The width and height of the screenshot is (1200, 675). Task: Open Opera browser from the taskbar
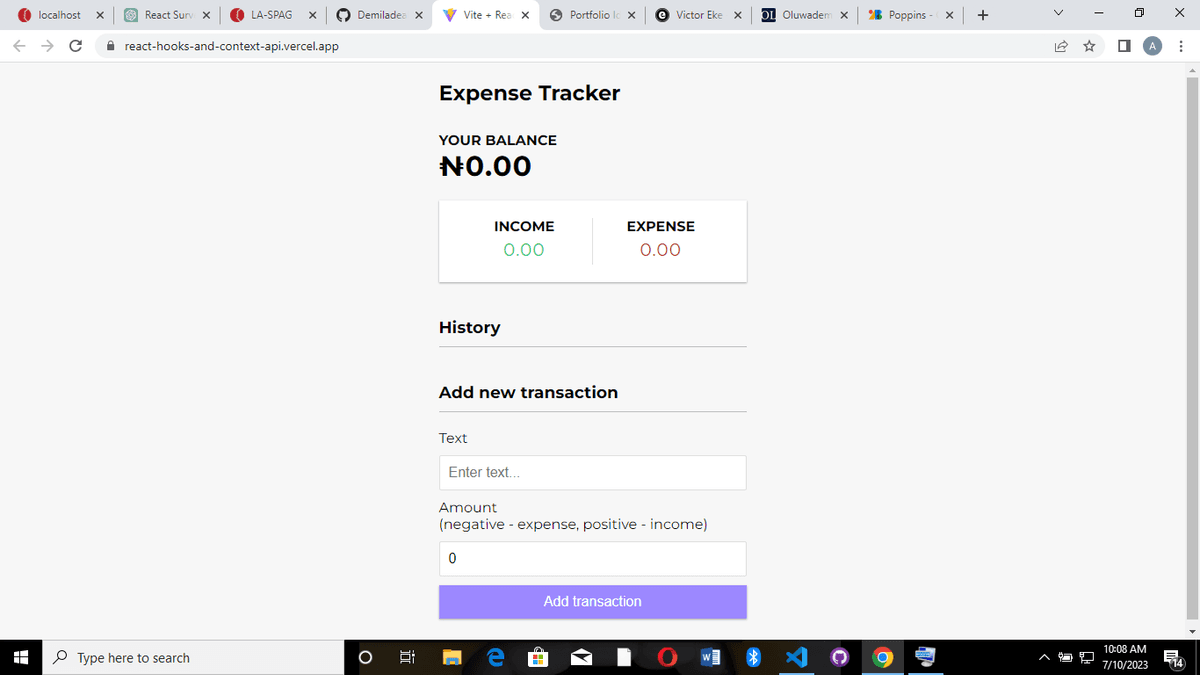coord(668,657)
